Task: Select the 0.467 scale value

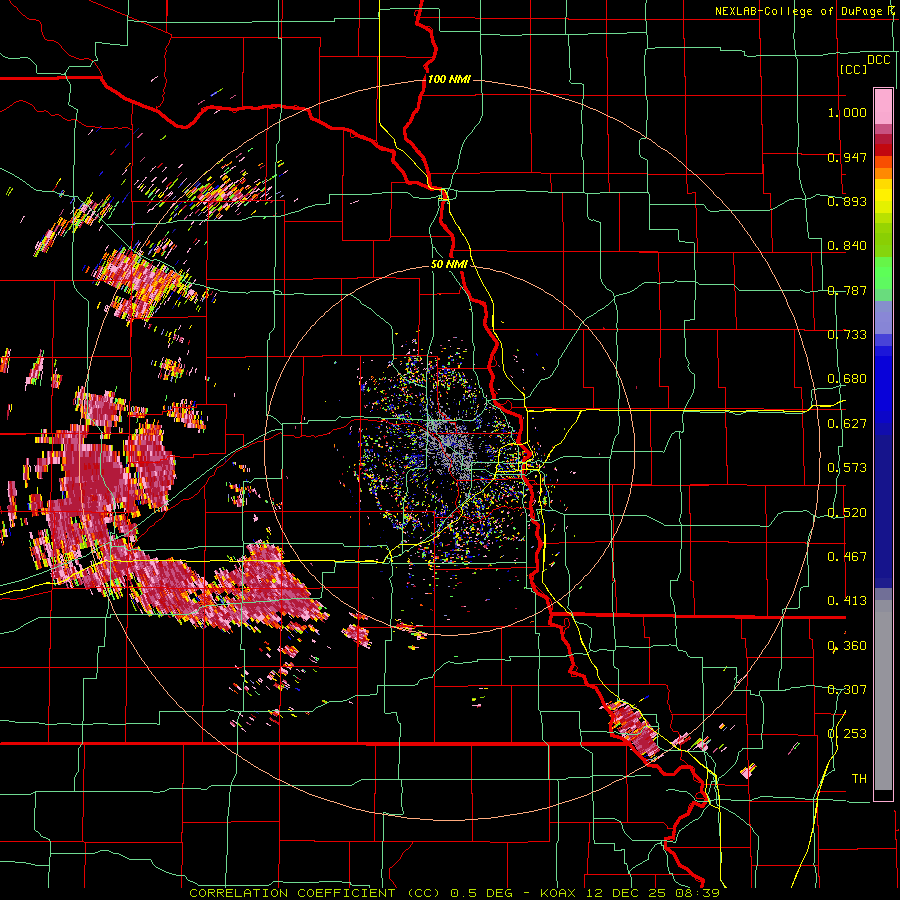Action: coord(847,556)
